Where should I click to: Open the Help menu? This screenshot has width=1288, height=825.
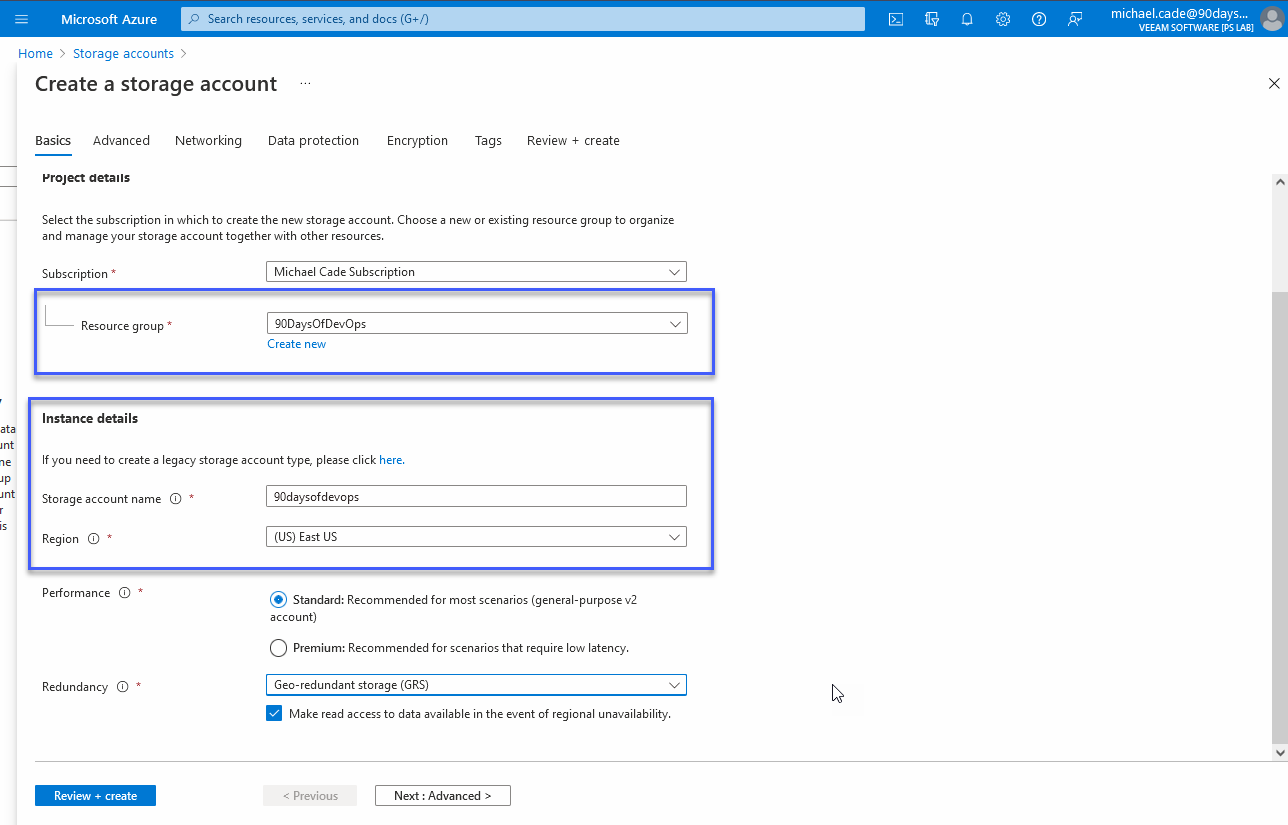click(x=1038, y=18)
